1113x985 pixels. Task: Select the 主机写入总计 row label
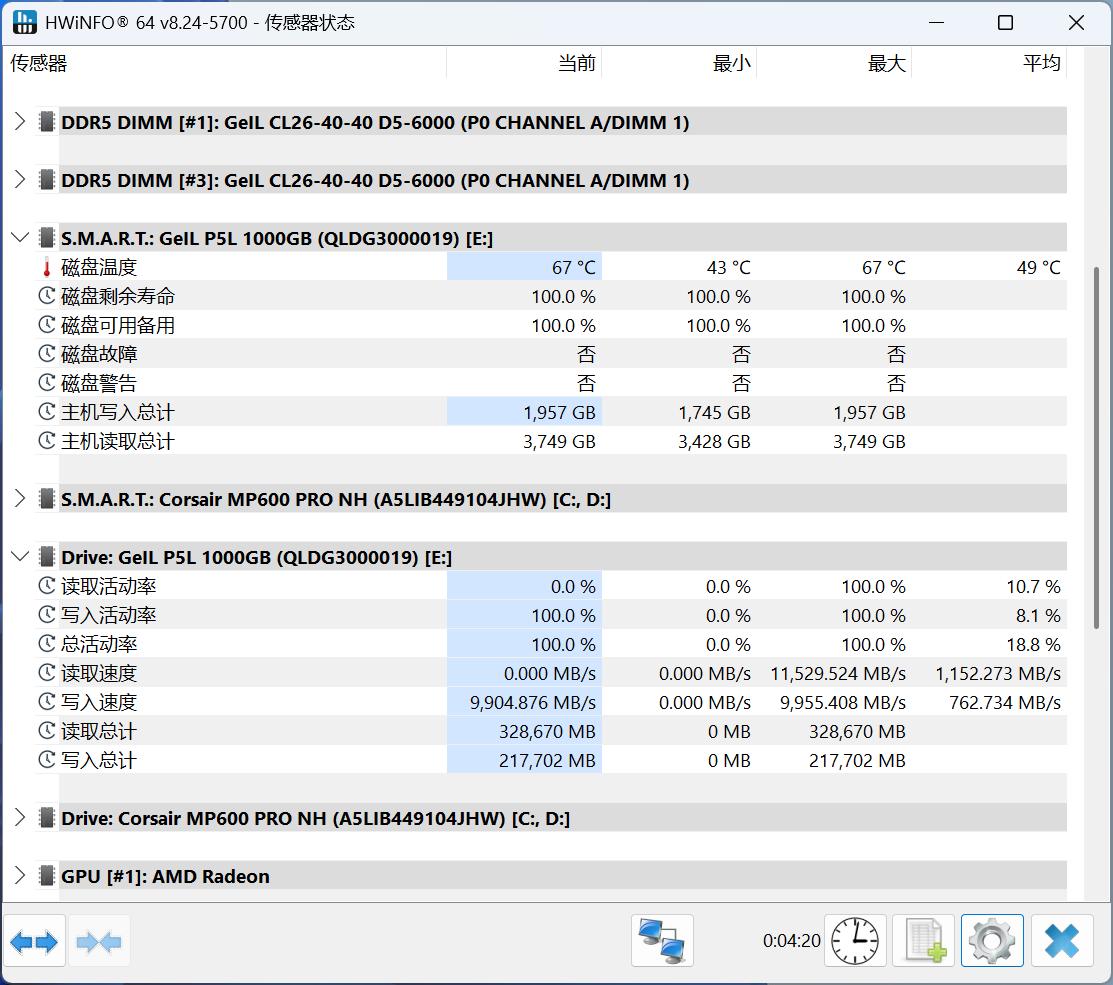click(x=118, y=412)
